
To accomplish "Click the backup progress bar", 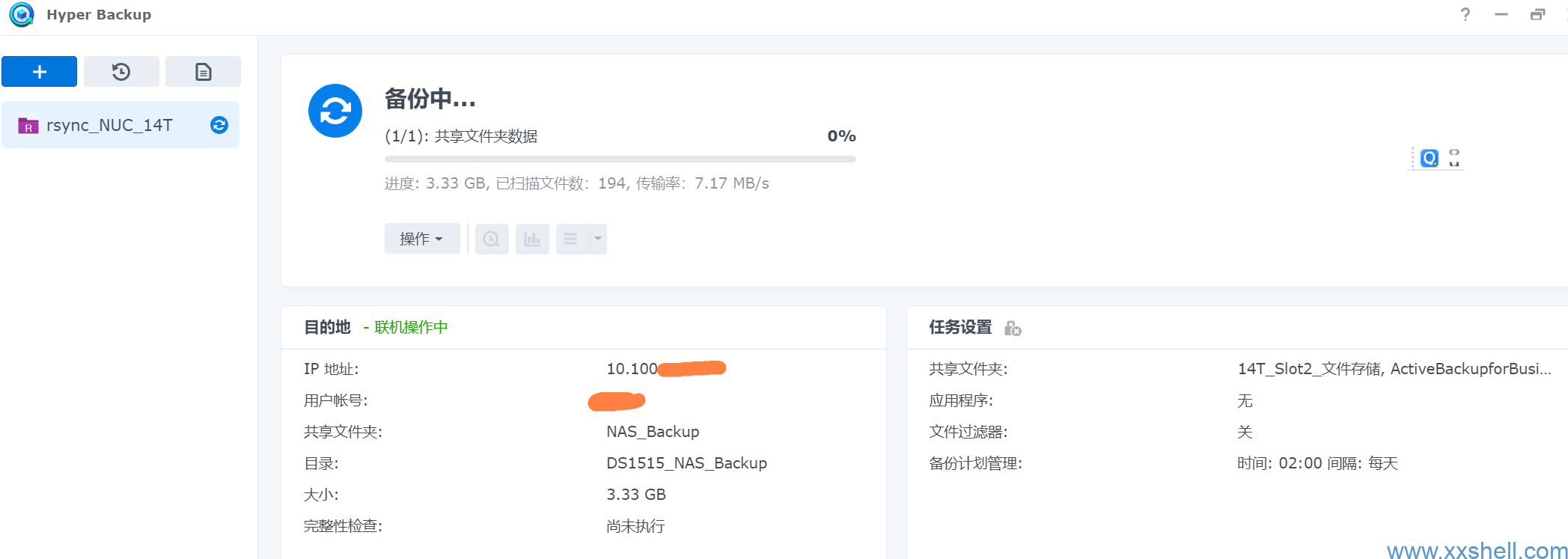I will click(620, 159).
